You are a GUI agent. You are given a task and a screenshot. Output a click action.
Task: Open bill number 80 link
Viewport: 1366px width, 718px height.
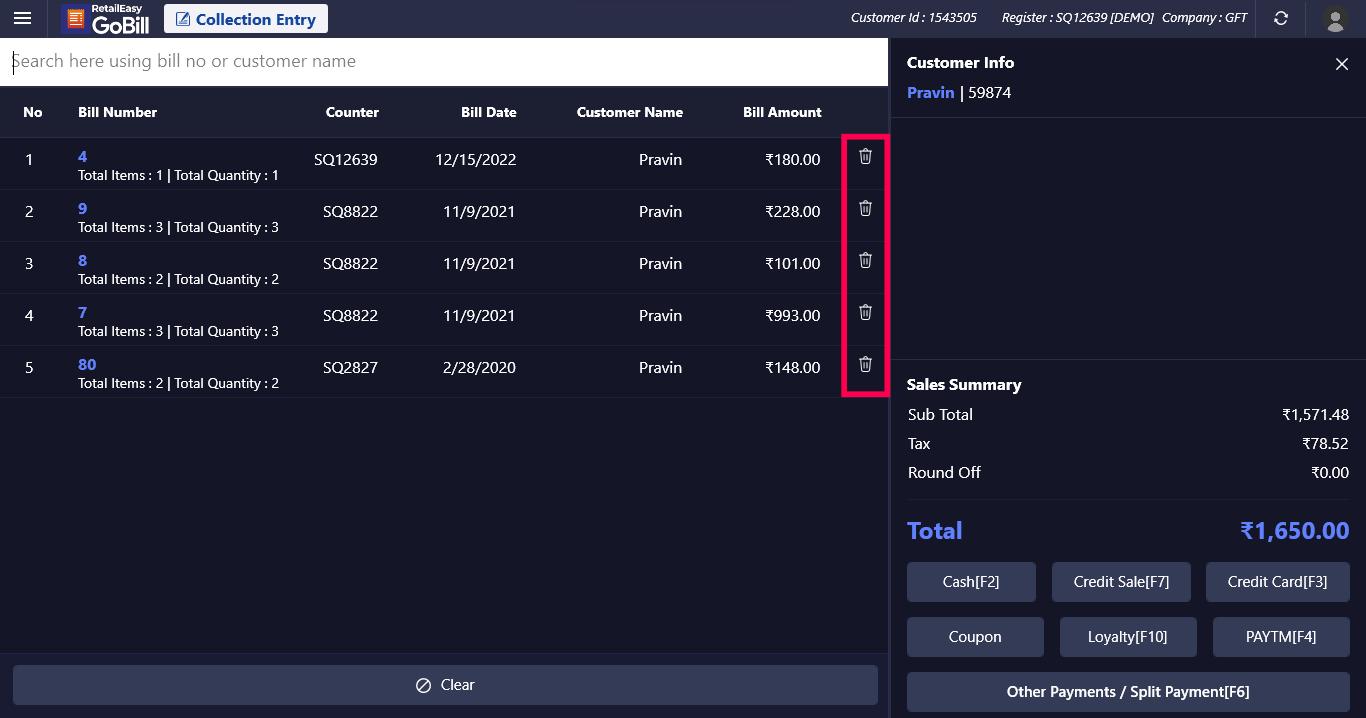click(x=87, y=364)
